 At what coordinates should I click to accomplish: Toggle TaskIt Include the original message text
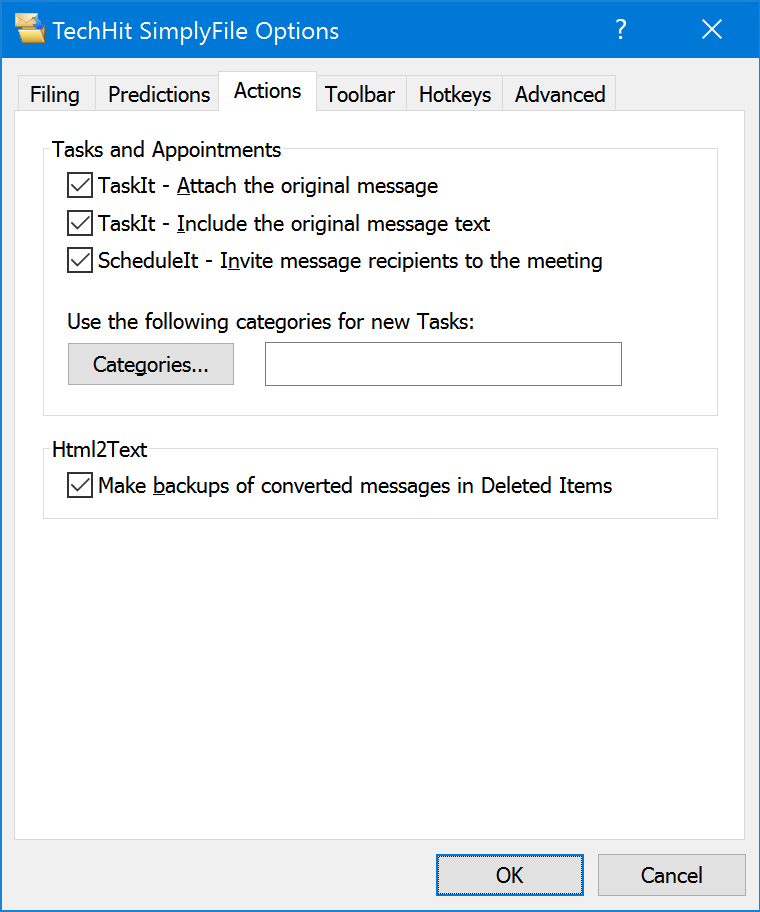click(80, 223)
